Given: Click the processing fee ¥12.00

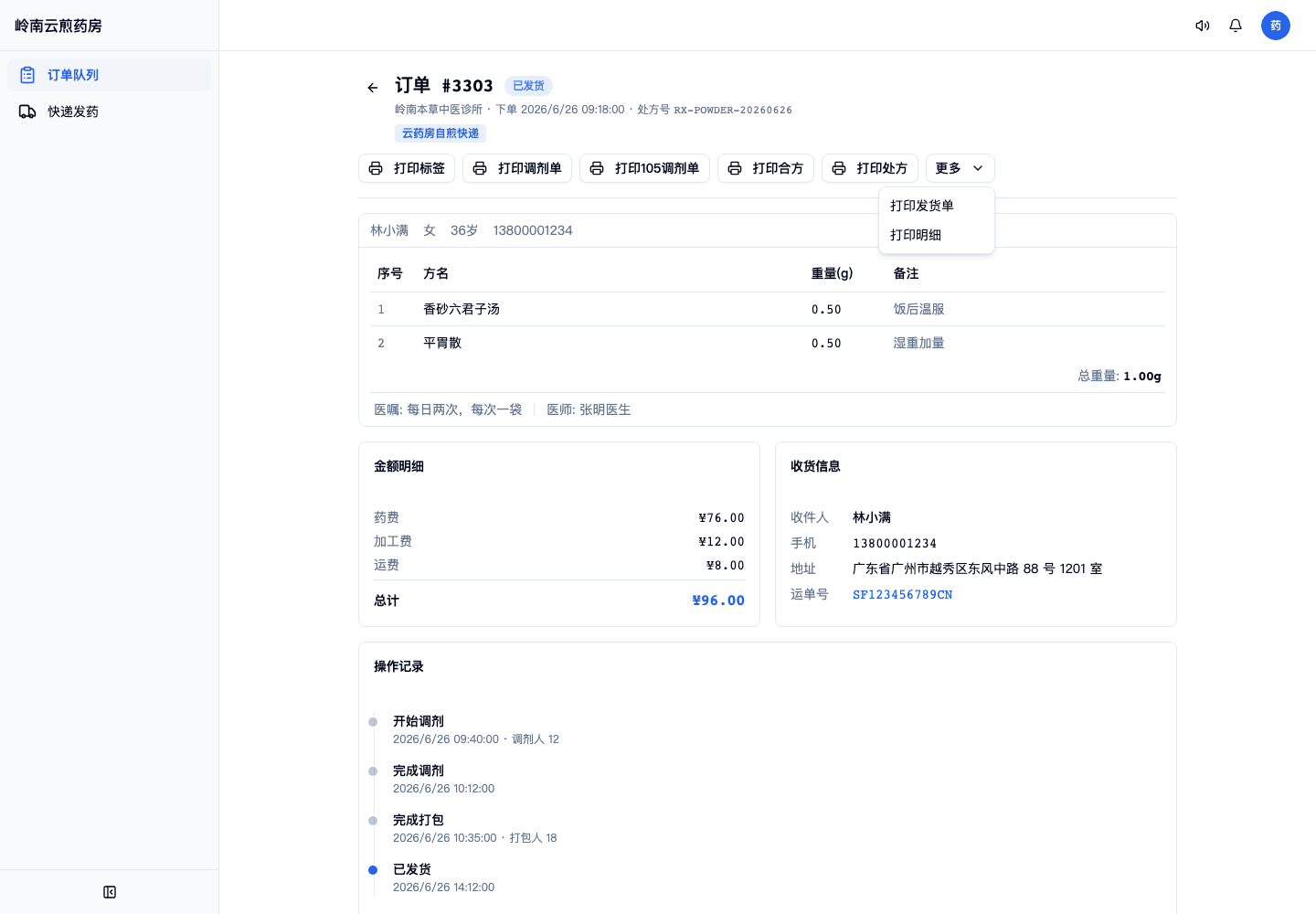Looking at the screenshot, I should pos(722,542).
